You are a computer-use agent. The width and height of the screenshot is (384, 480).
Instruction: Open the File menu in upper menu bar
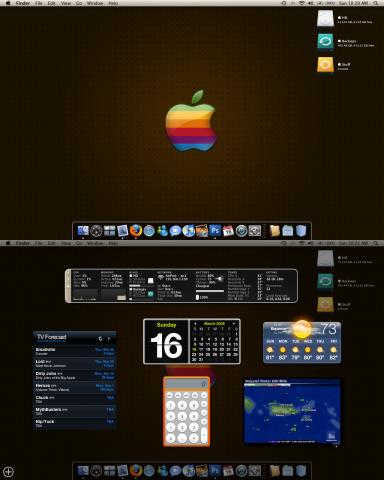(x=39, y=3)
